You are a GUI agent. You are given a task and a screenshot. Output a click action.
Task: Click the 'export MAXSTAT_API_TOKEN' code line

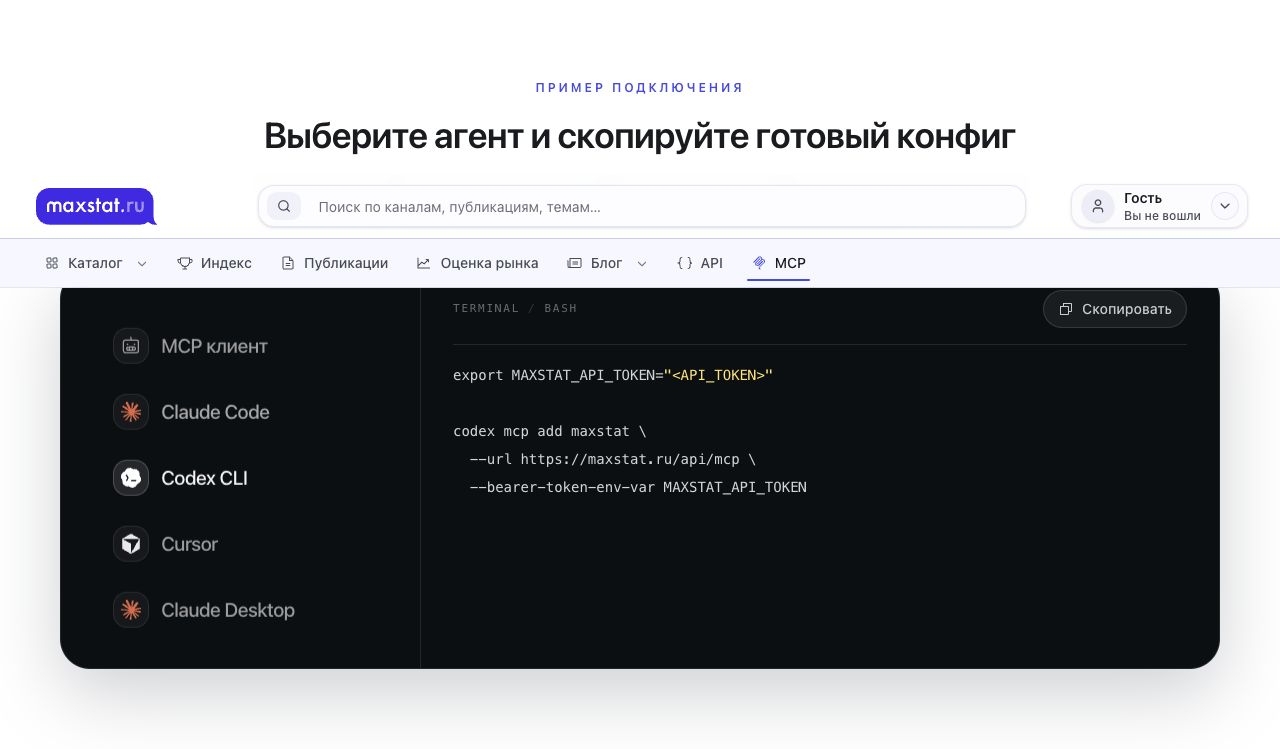coord(613,375)
